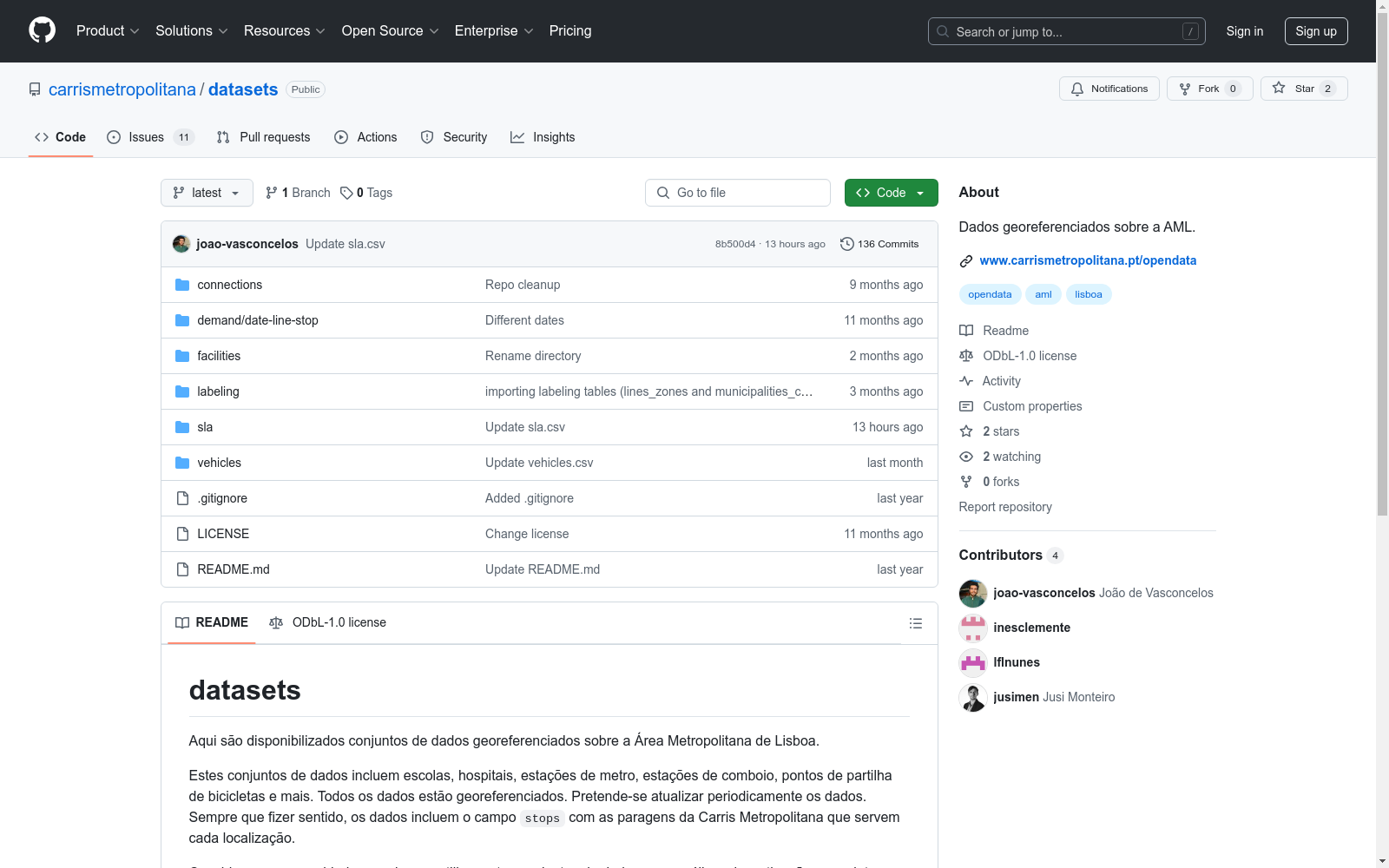Screen dimensions: 1389x868
Task: Click the scale icon beside ODbL-1.0 license
Action: pos(966,356)
